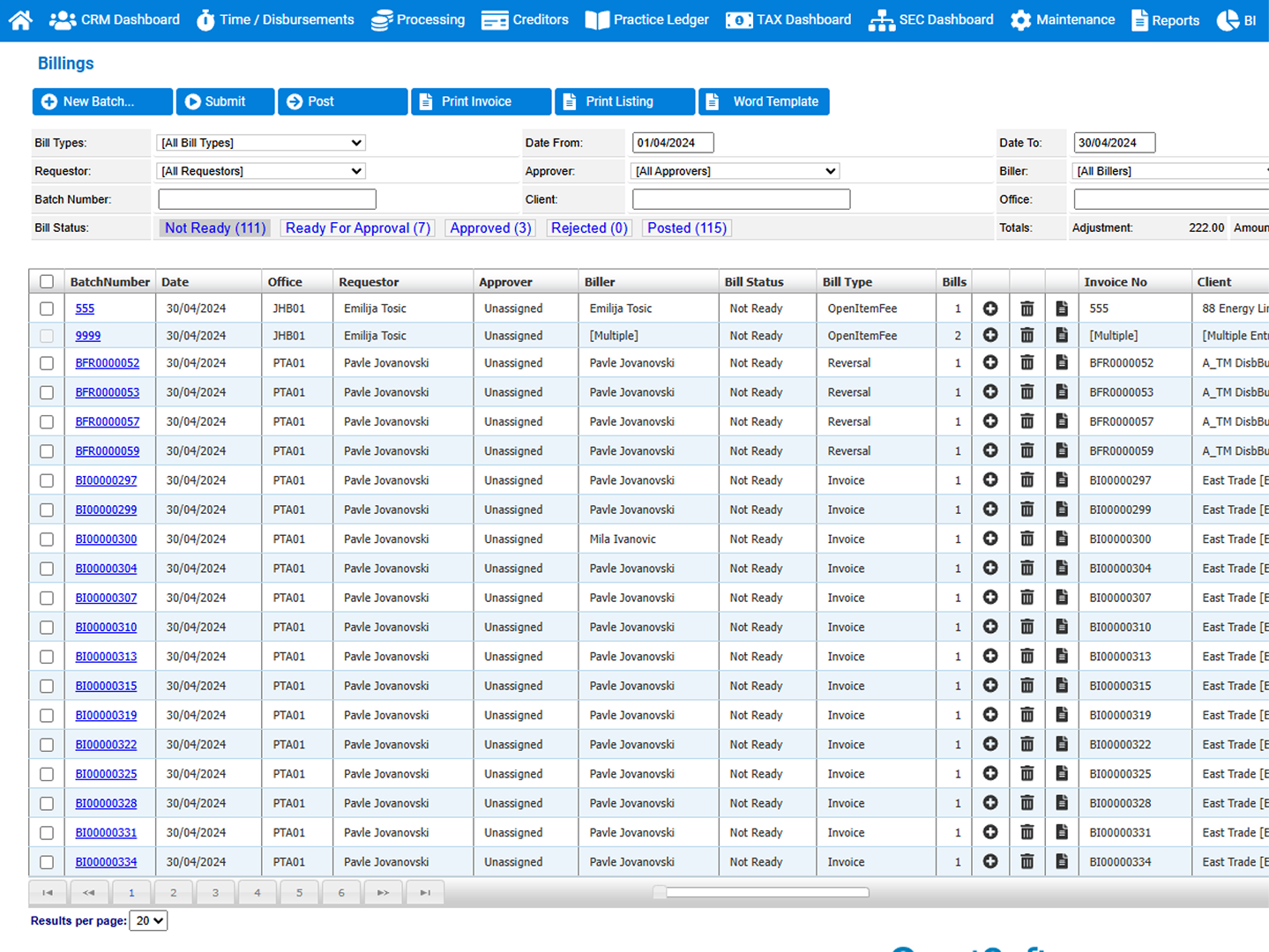
Task: Select the checkbox for BI00000300
Action: click(47, 539)
